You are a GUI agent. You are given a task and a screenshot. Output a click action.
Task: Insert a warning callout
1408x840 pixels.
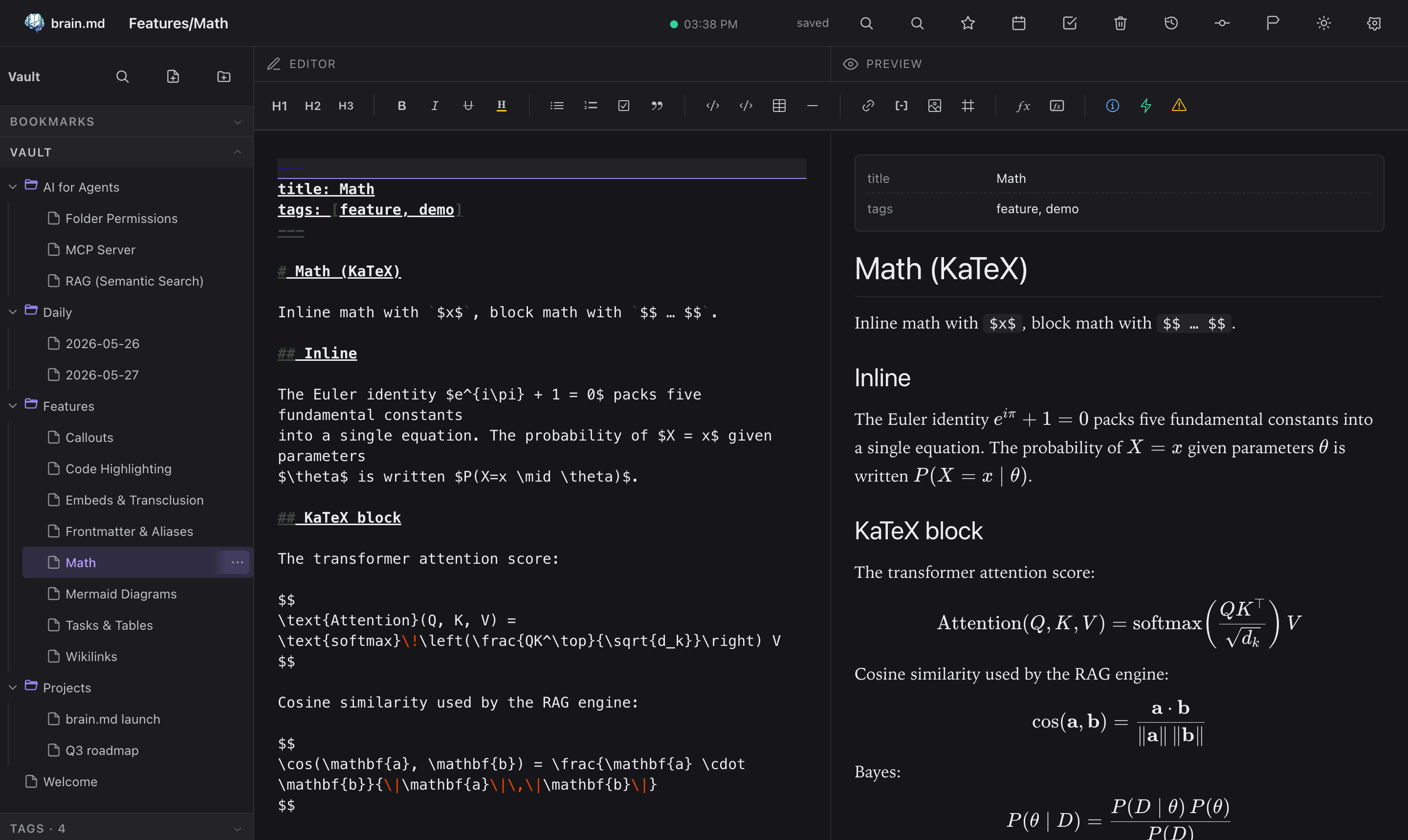tap(1179, 106)
